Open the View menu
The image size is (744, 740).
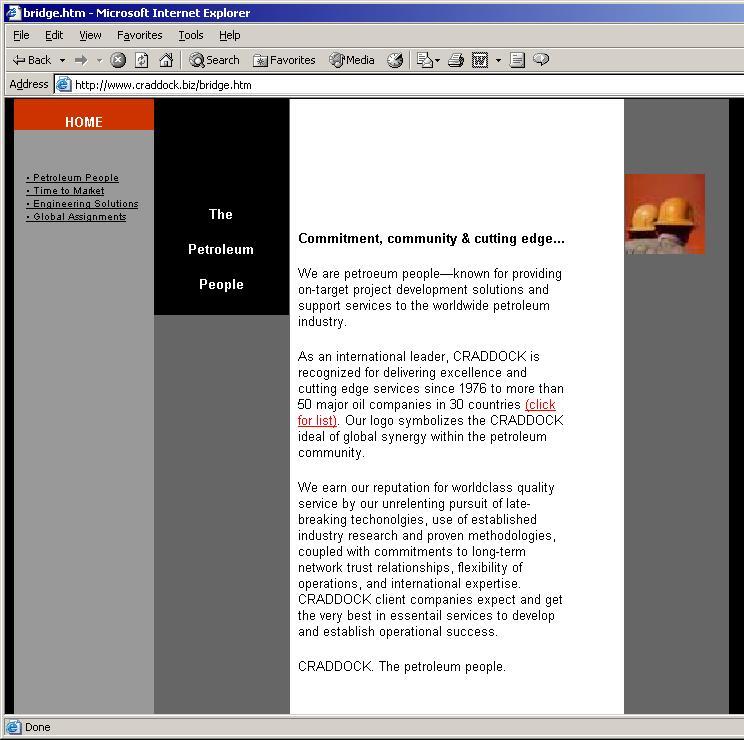[x=90, y=35]
